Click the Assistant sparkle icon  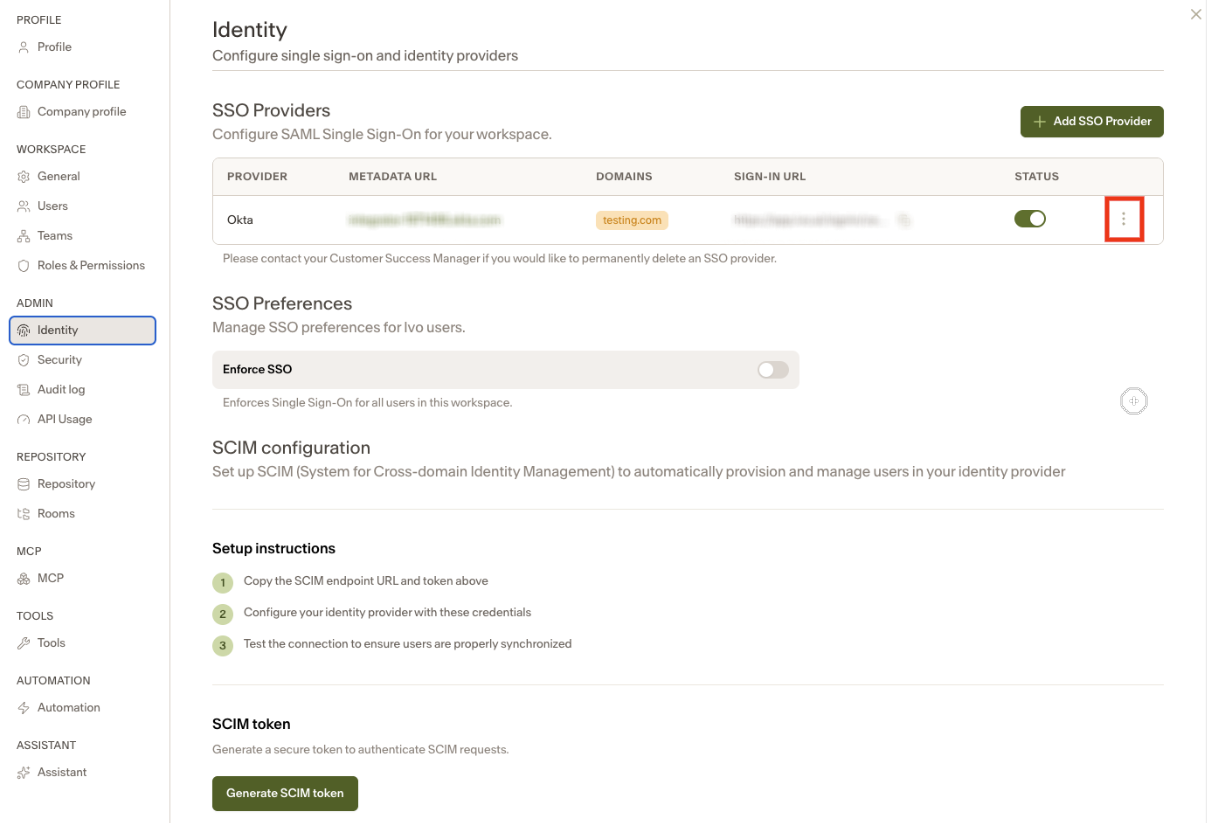[x=24, y=772]
